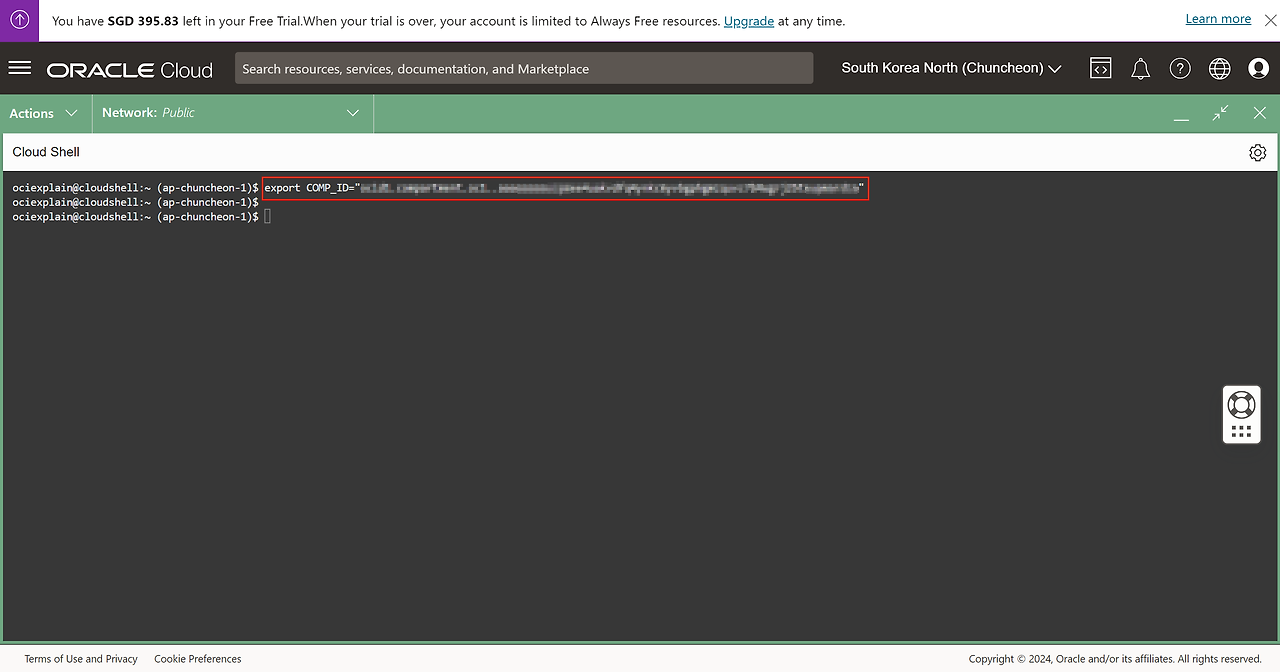Open Terms of Use and Privacy
Image resolution: width=1280 pixels, height=672 pixels.
81,659
